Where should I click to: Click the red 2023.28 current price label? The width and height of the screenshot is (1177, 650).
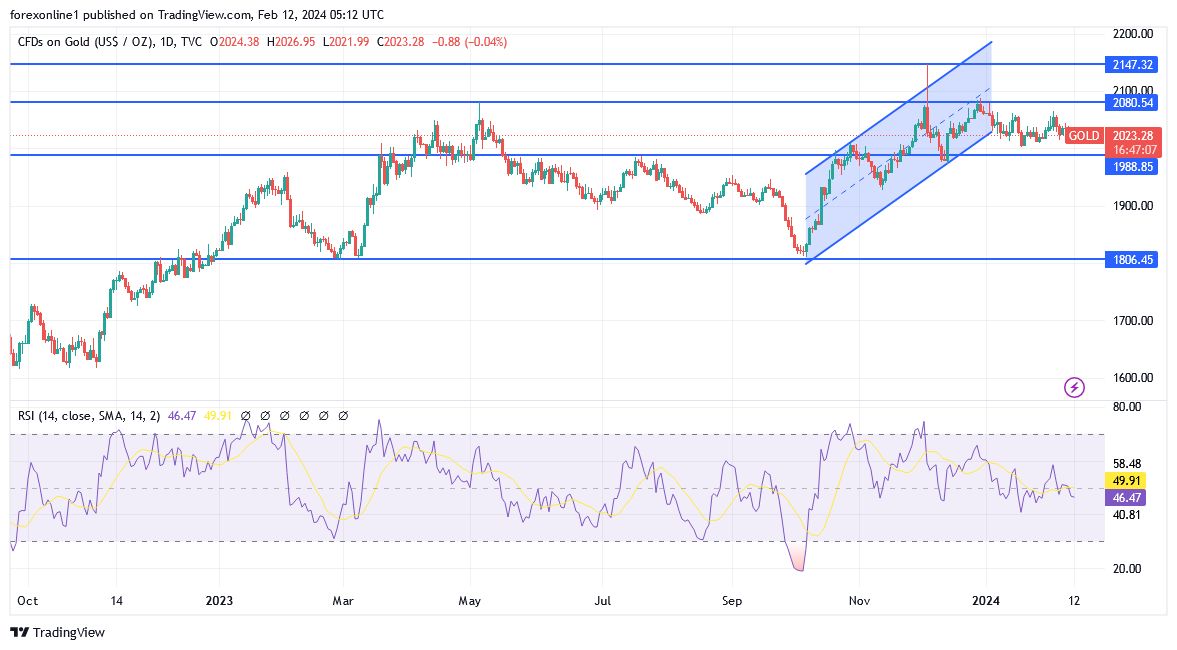1133,136
